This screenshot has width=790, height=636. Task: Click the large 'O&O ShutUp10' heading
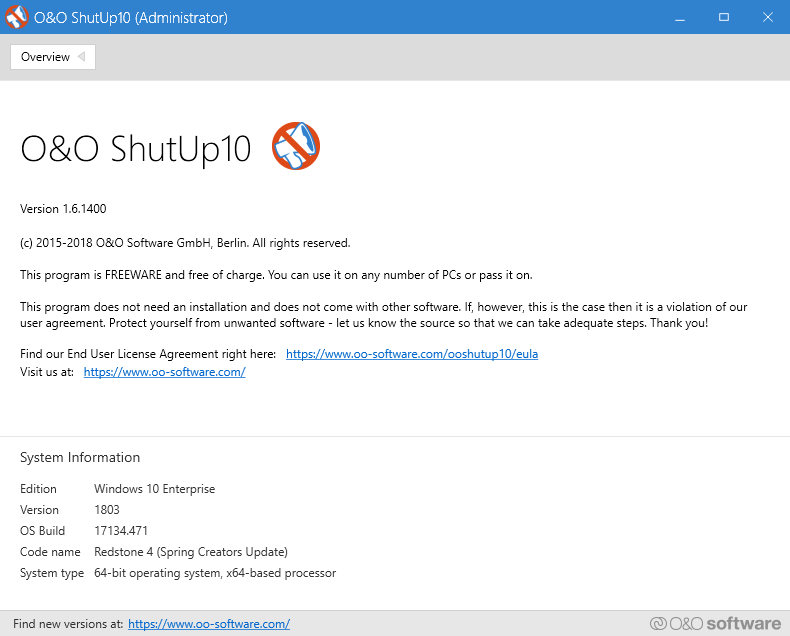pos(136,149)
